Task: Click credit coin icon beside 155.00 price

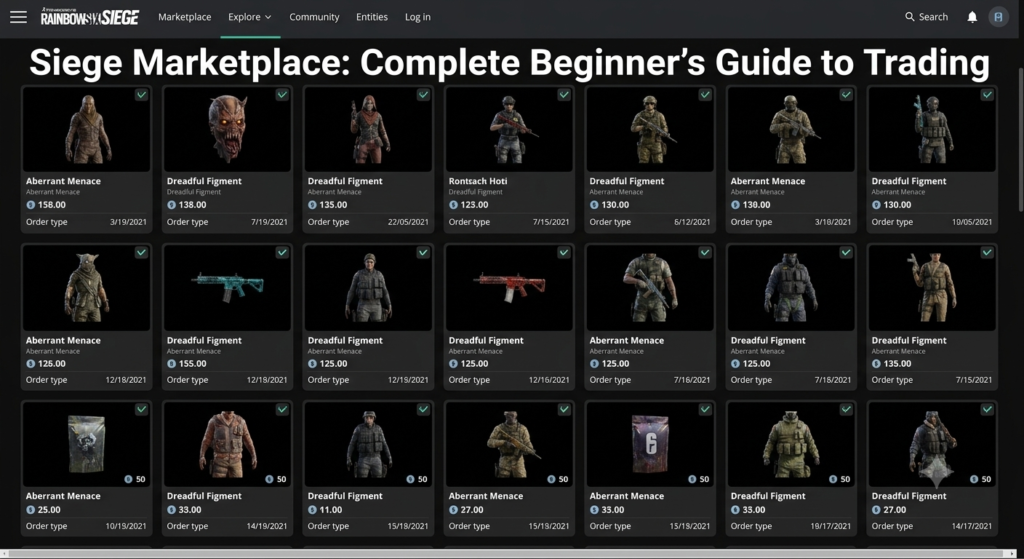Action: (172, 364)
